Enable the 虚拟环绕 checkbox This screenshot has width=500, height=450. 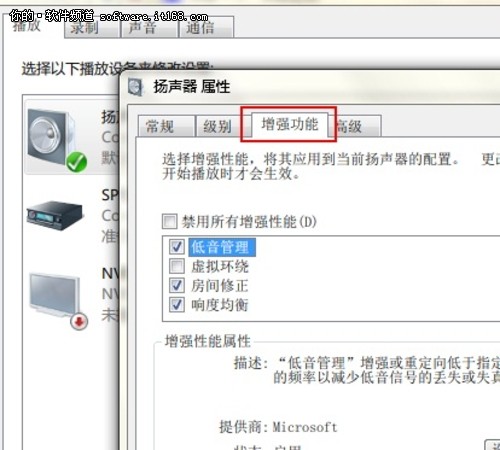pos(177,266)
